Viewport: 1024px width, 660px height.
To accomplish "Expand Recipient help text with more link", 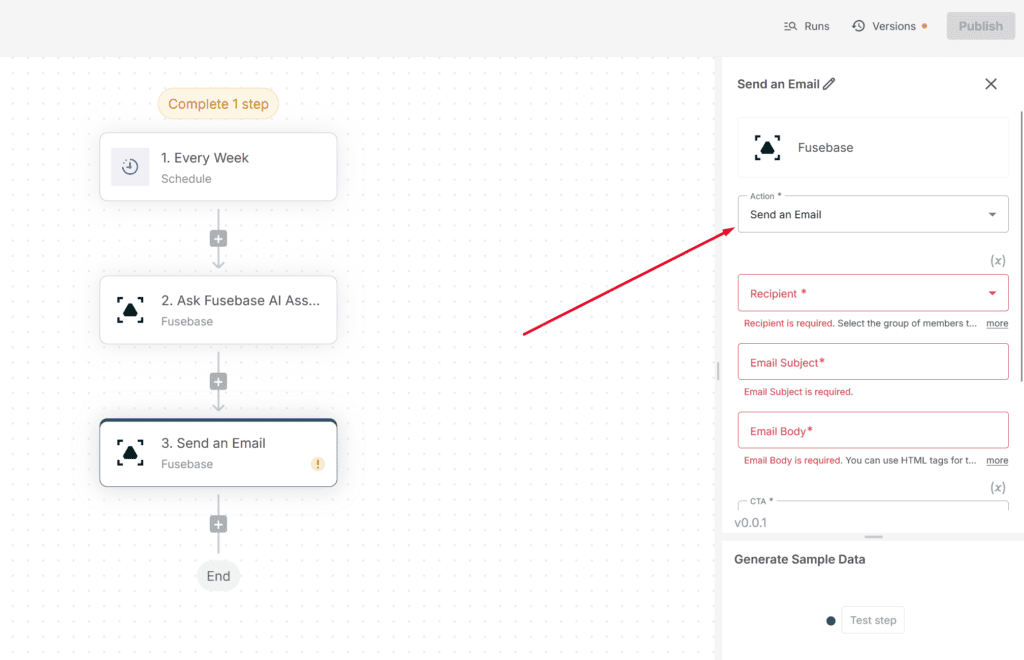I will click(x=997, y=323).
